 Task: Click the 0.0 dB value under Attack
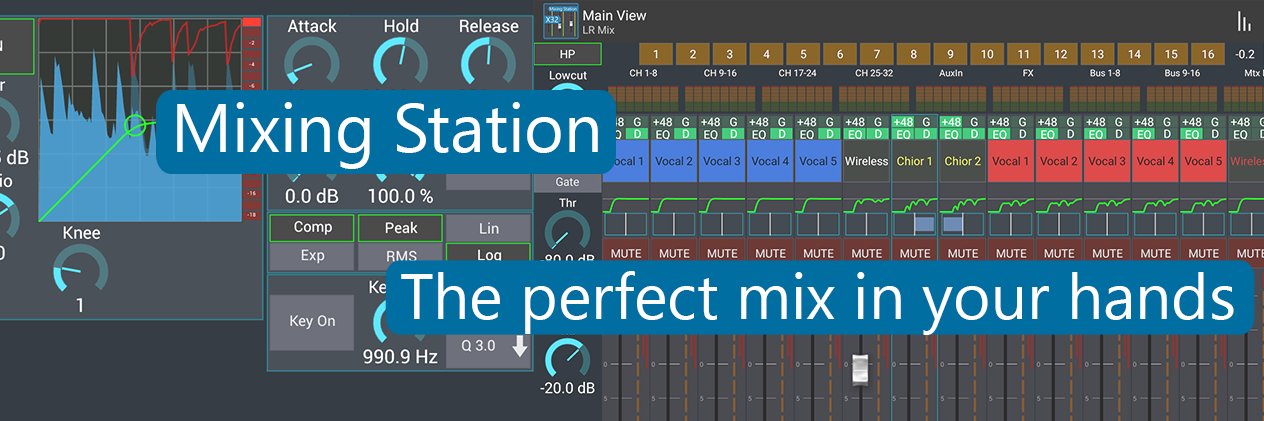pos(312,197)
